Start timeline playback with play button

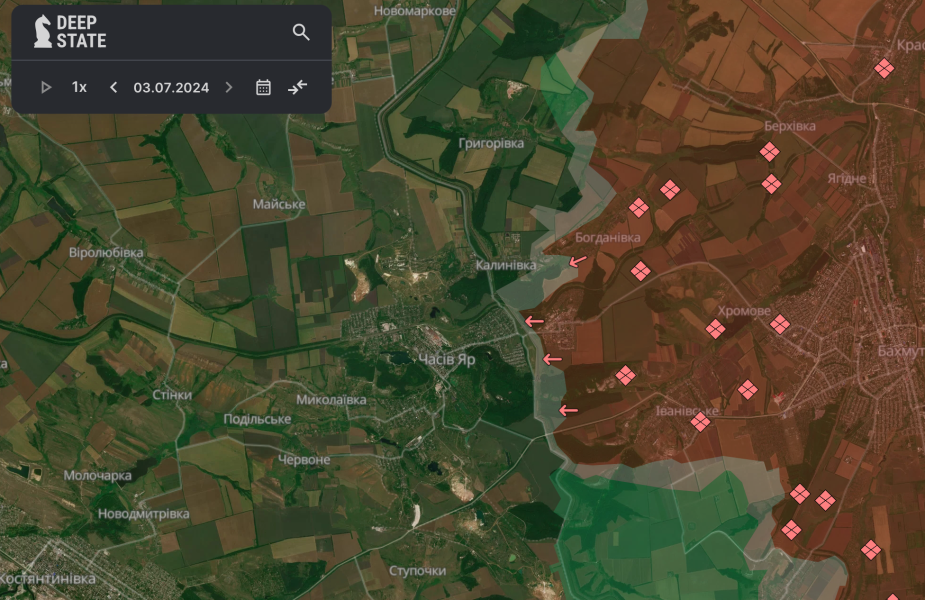point(46,87)
